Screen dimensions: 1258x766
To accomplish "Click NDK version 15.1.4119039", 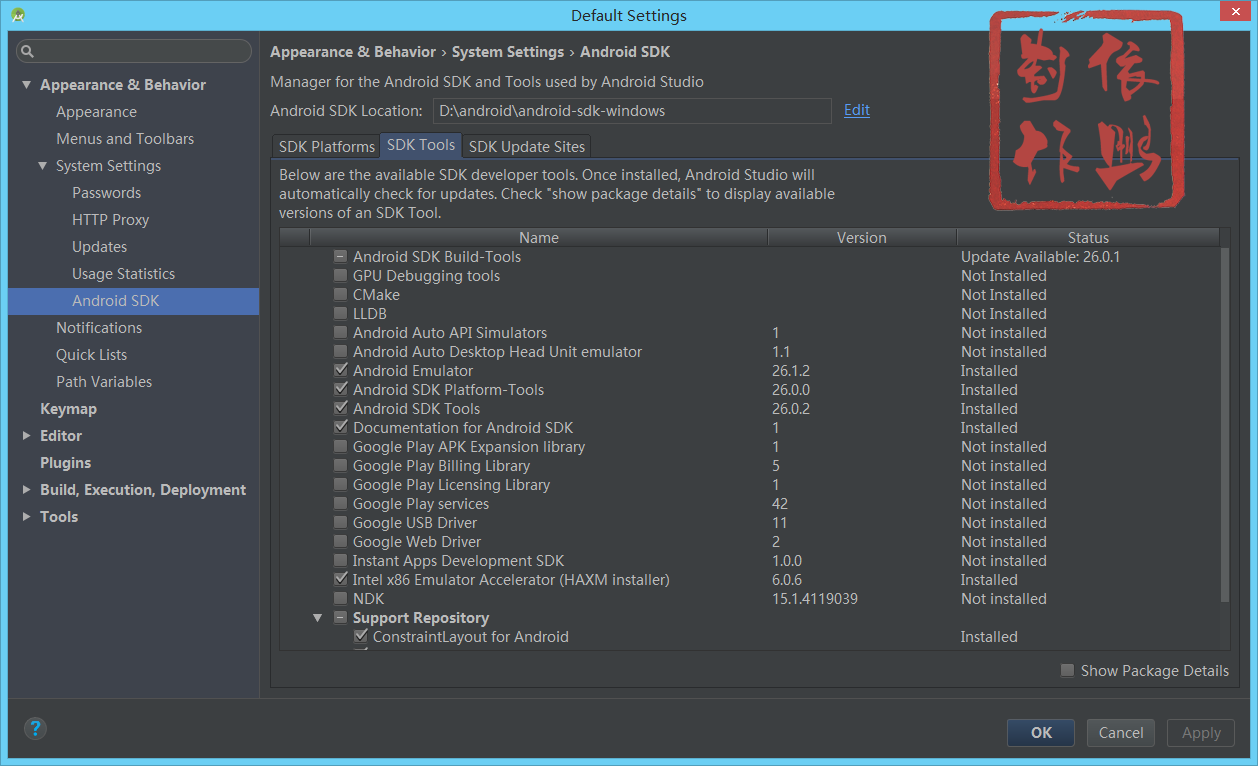I will point(815,599).
